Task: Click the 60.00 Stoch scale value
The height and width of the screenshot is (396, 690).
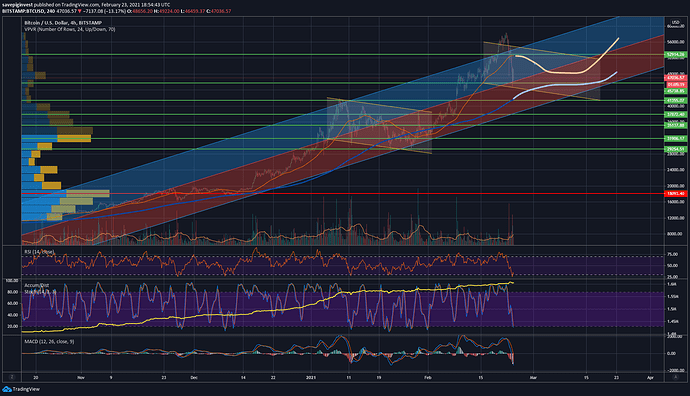Action: (x=13, y=303)
